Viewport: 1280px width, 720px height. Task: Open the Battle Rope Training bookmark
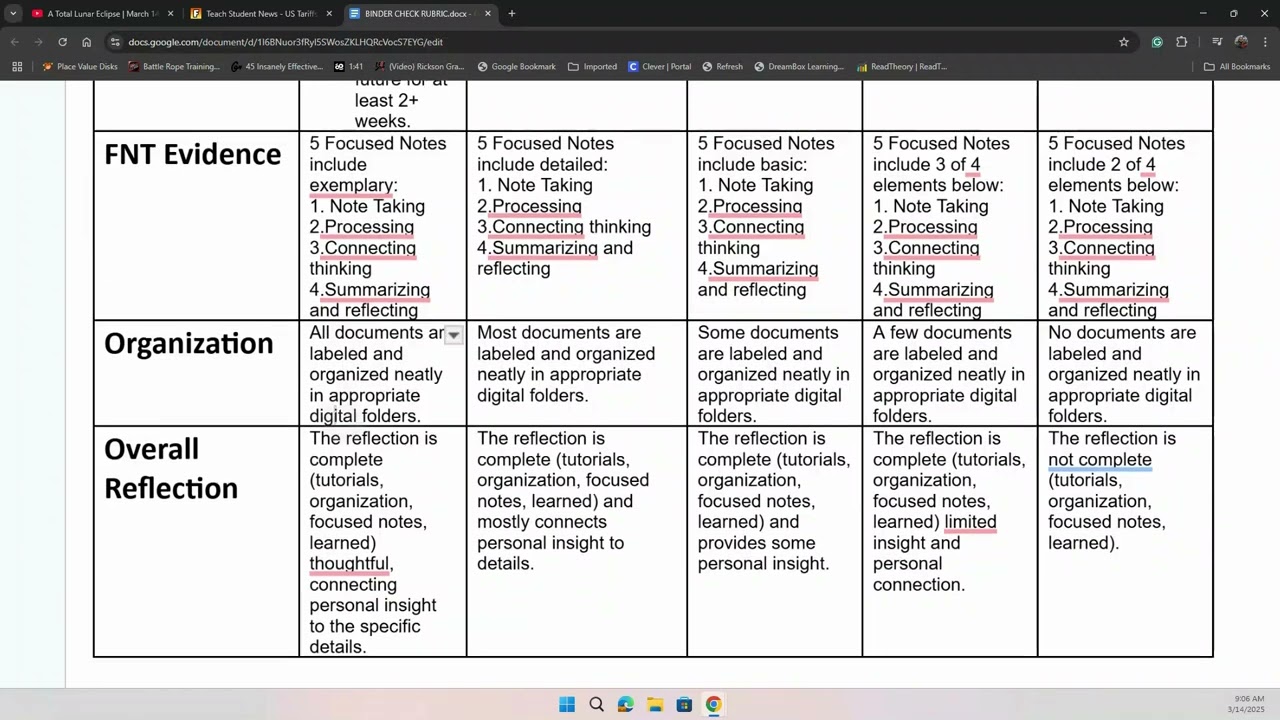tap(173, 67)
